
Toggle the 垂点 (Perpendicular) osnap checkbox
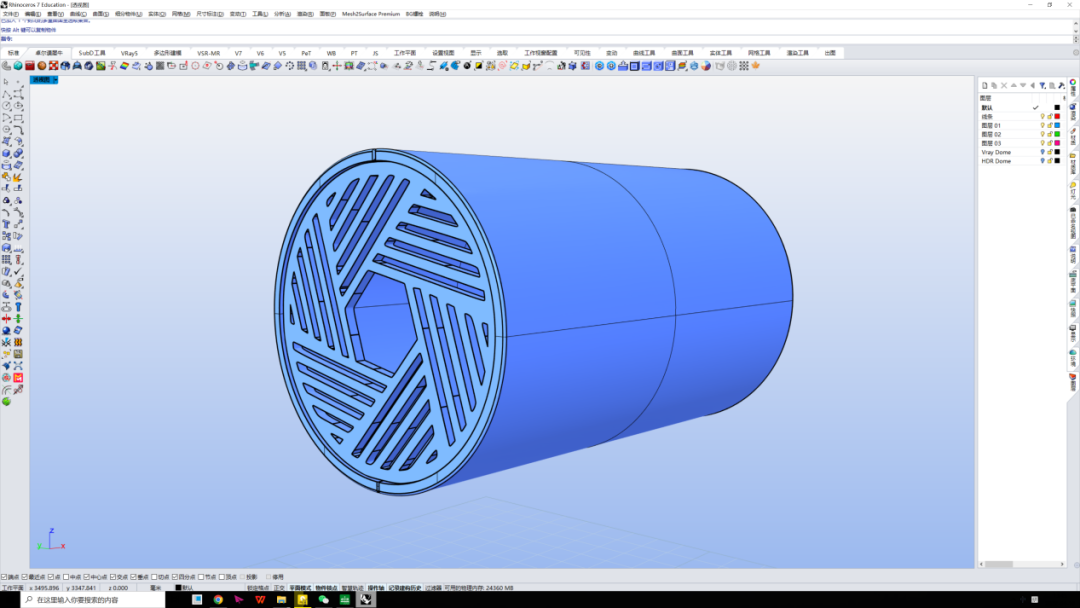[x=134, y=577]
